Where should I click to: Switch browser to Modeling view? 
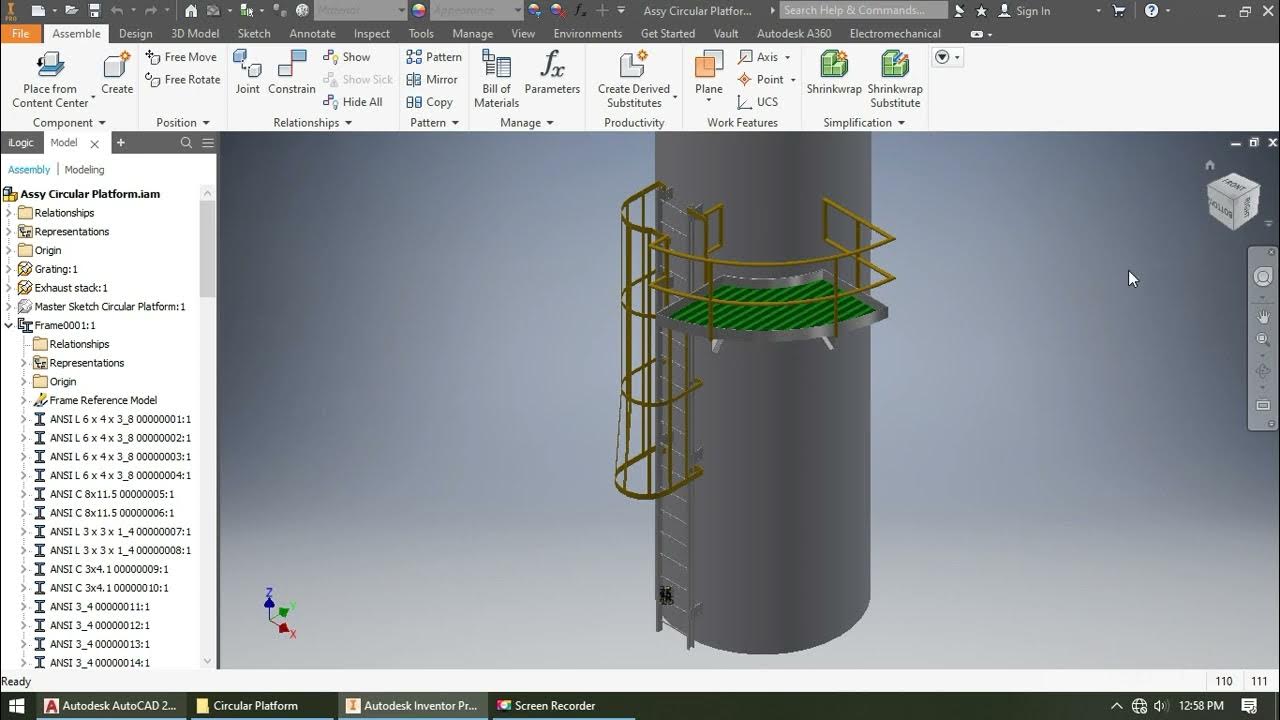[x=84, y=170]
